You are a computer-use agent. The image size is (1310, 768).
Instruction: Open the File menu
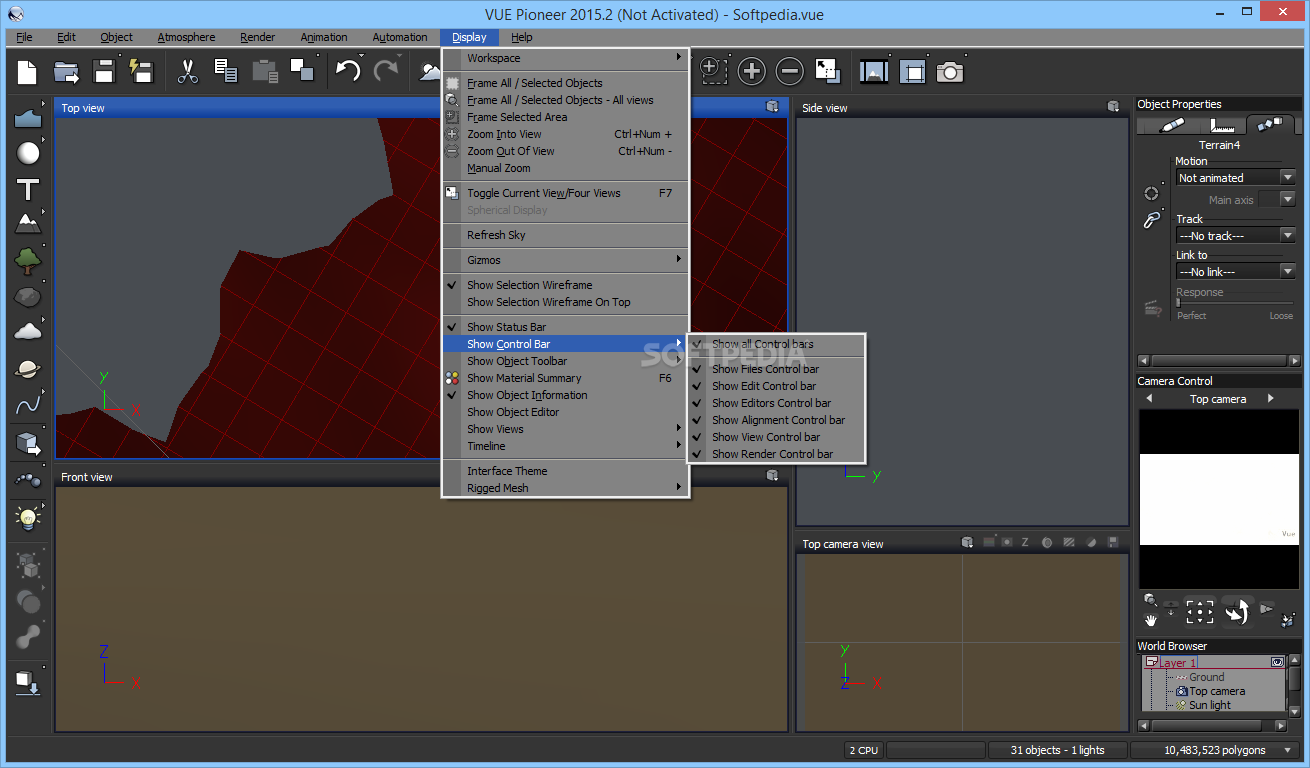(x=24, y=37)
